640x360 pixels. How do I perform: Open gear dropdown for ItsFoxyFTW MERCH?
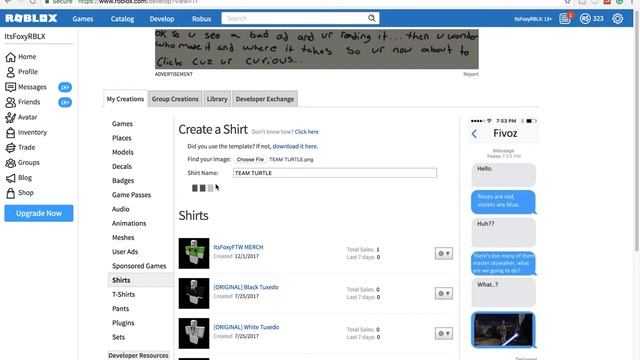tap(444, 253)
